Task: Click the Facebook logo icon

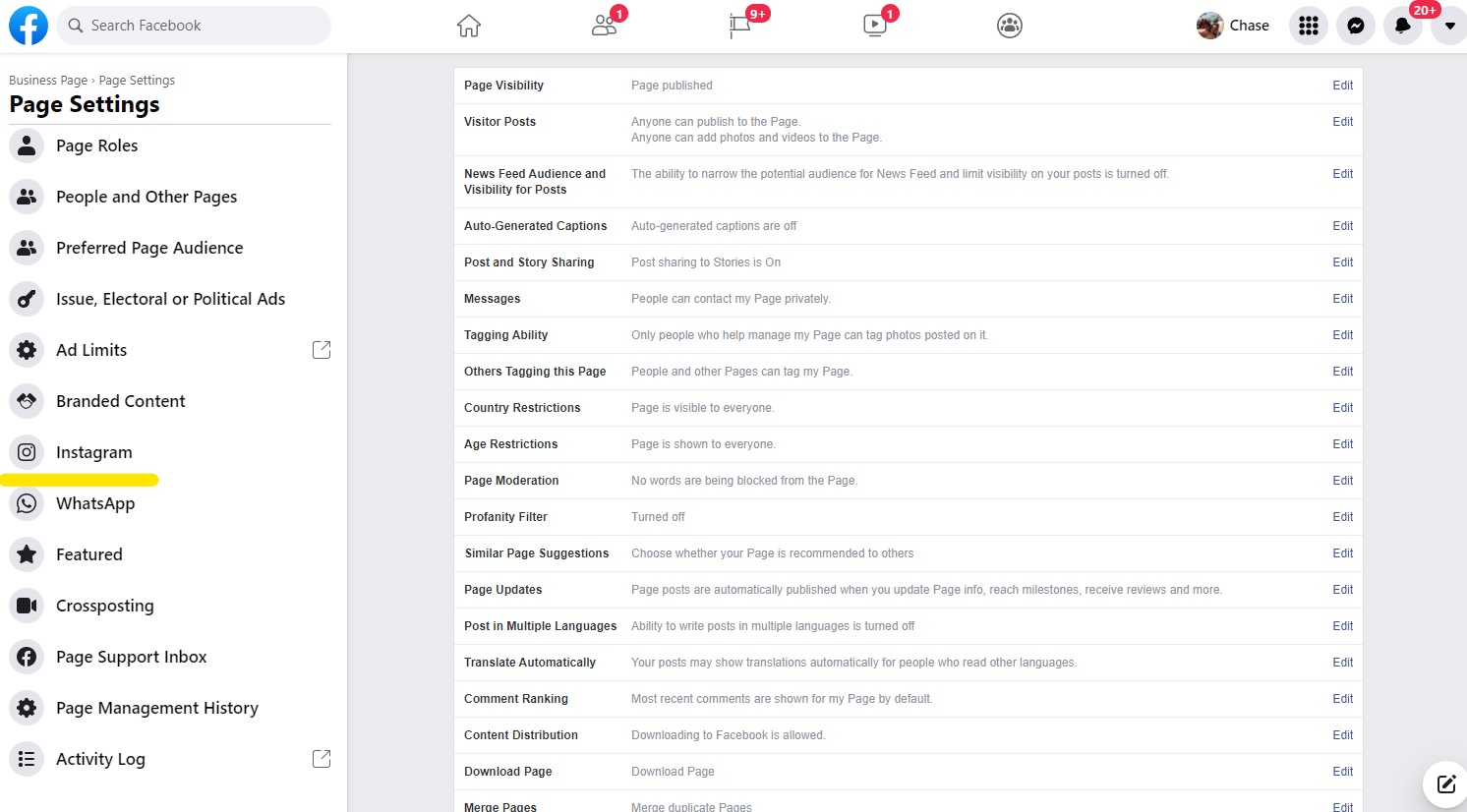Action: [x=29, y=26]
